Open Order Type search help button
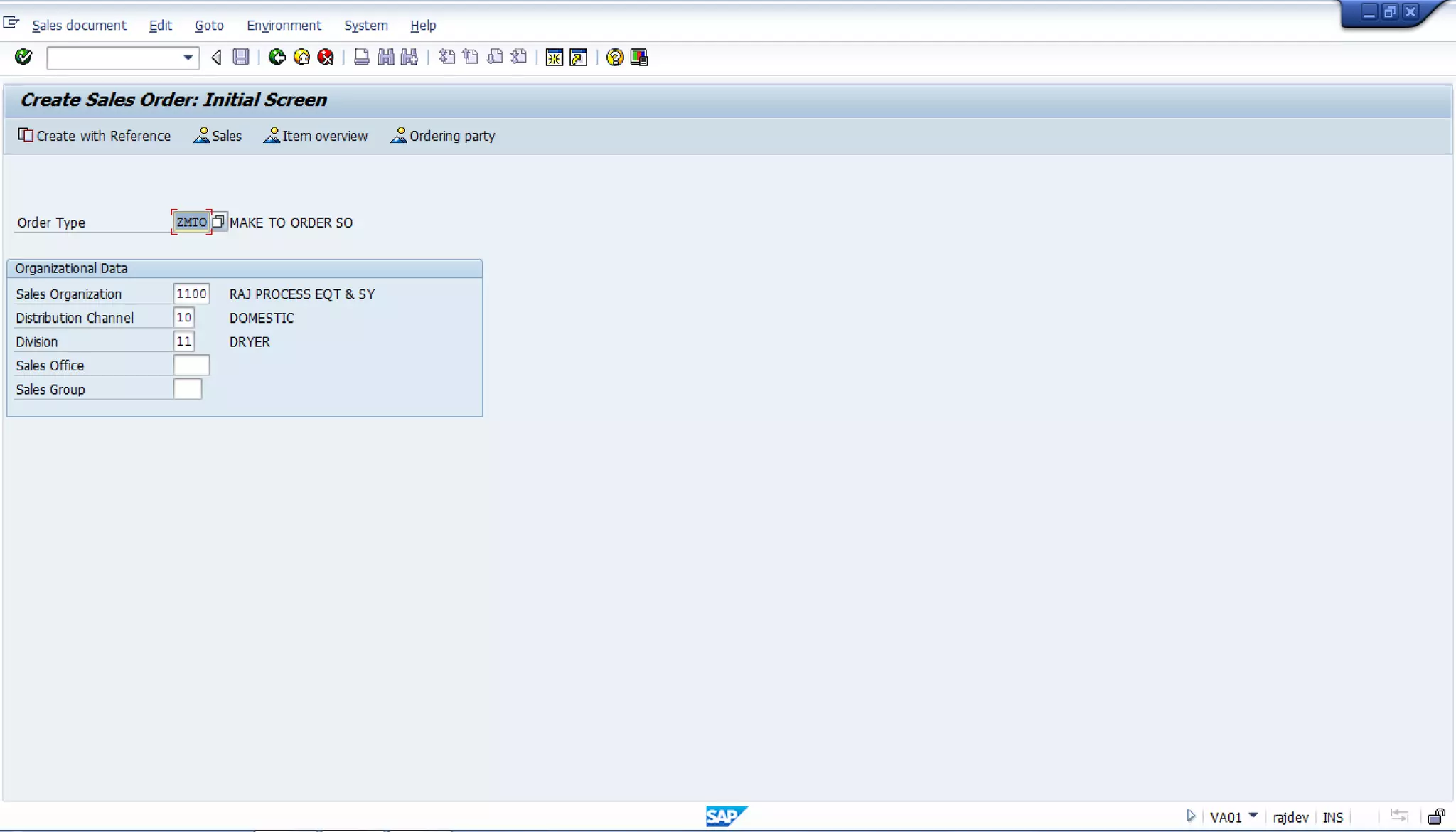 [218, 222]
